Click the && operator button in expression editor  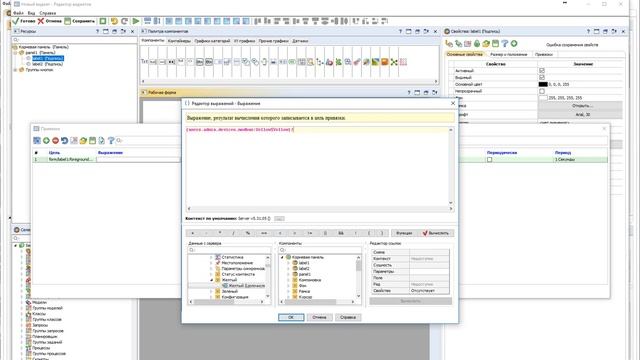point(341,233)
